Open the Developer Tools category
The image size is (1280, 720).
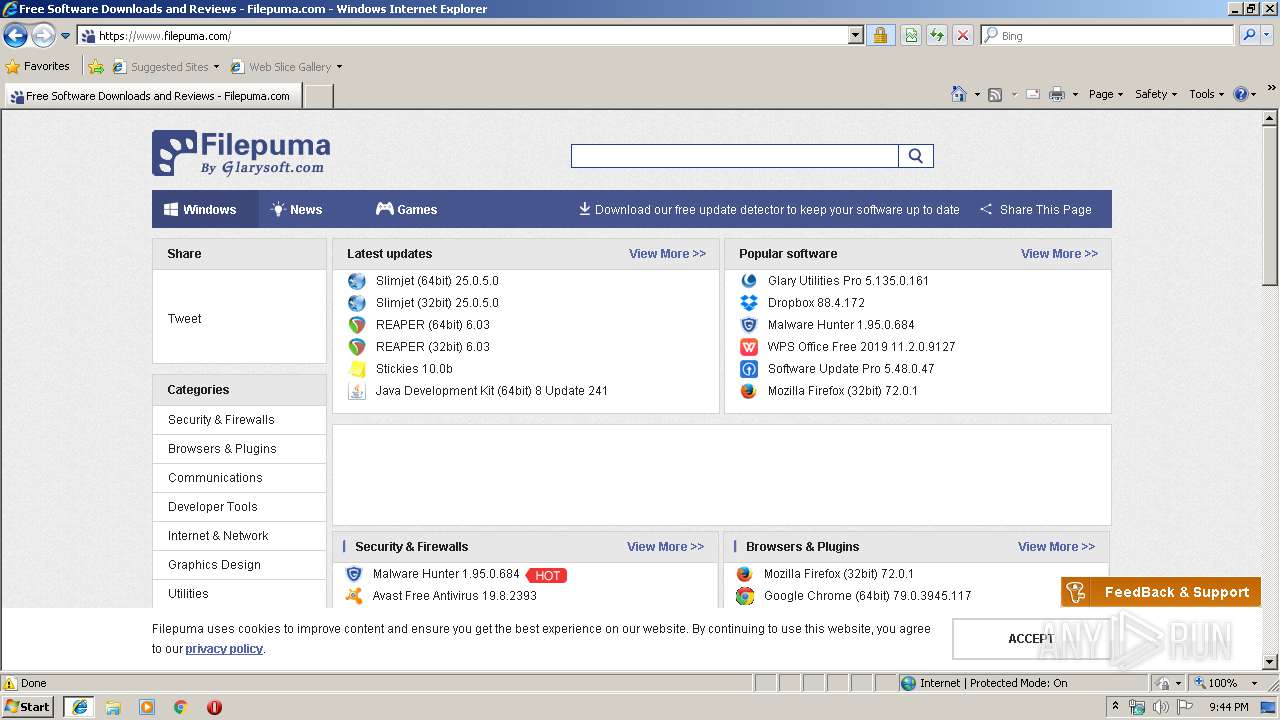[x=213, y=507]
